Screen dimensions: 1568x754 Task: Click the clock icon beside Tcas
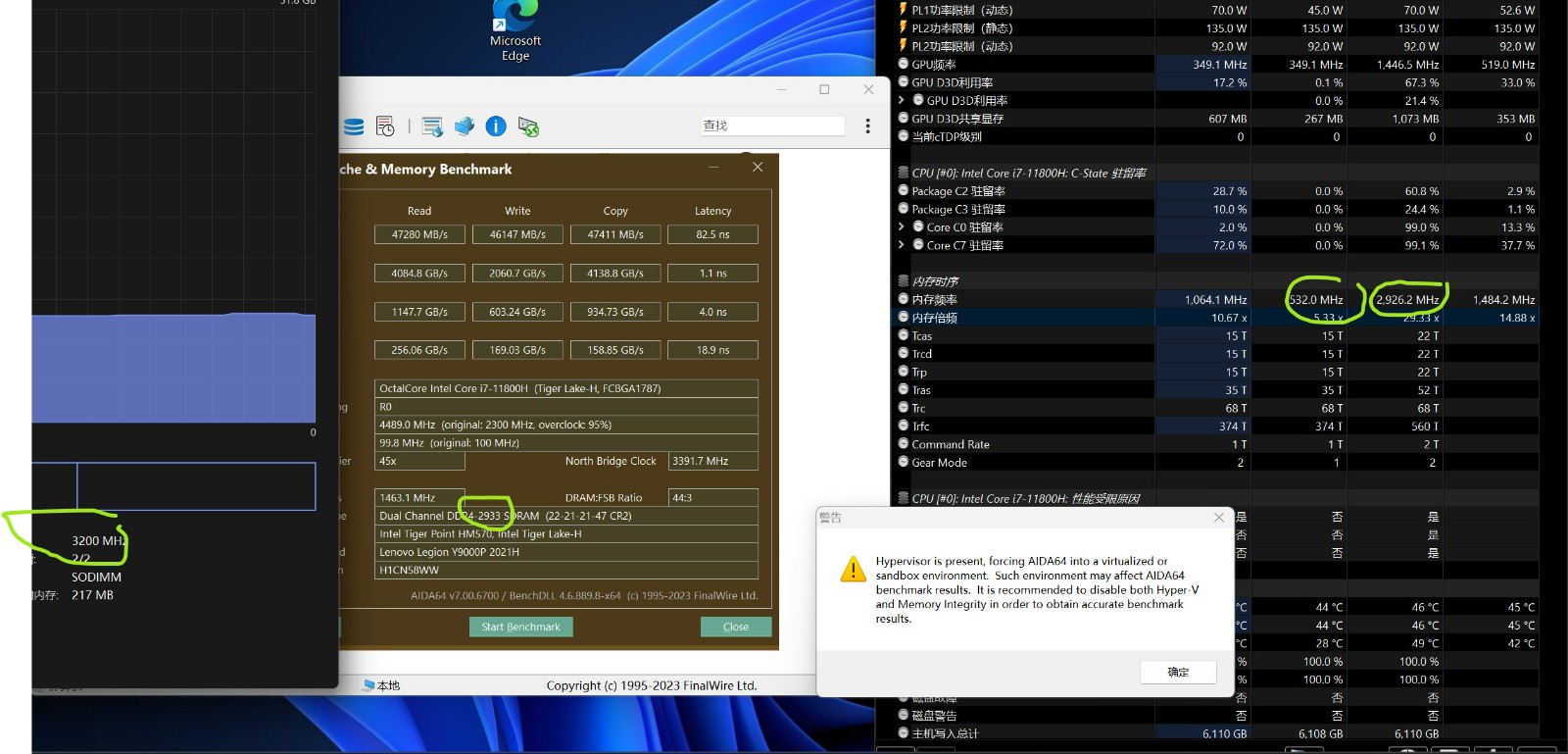click(904, 335)
